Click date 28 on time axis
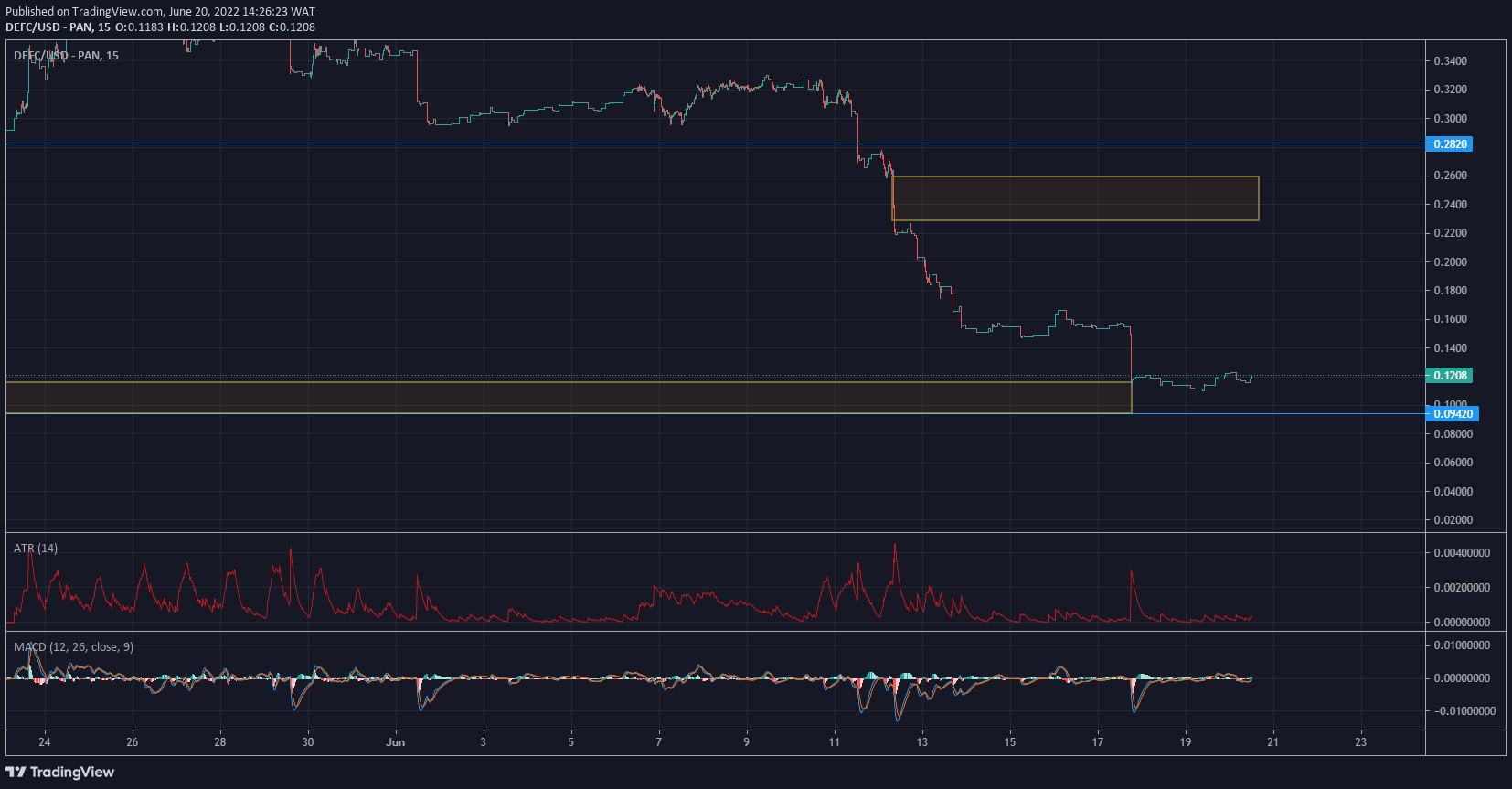The image size is (1512, 789). (220, 742)
